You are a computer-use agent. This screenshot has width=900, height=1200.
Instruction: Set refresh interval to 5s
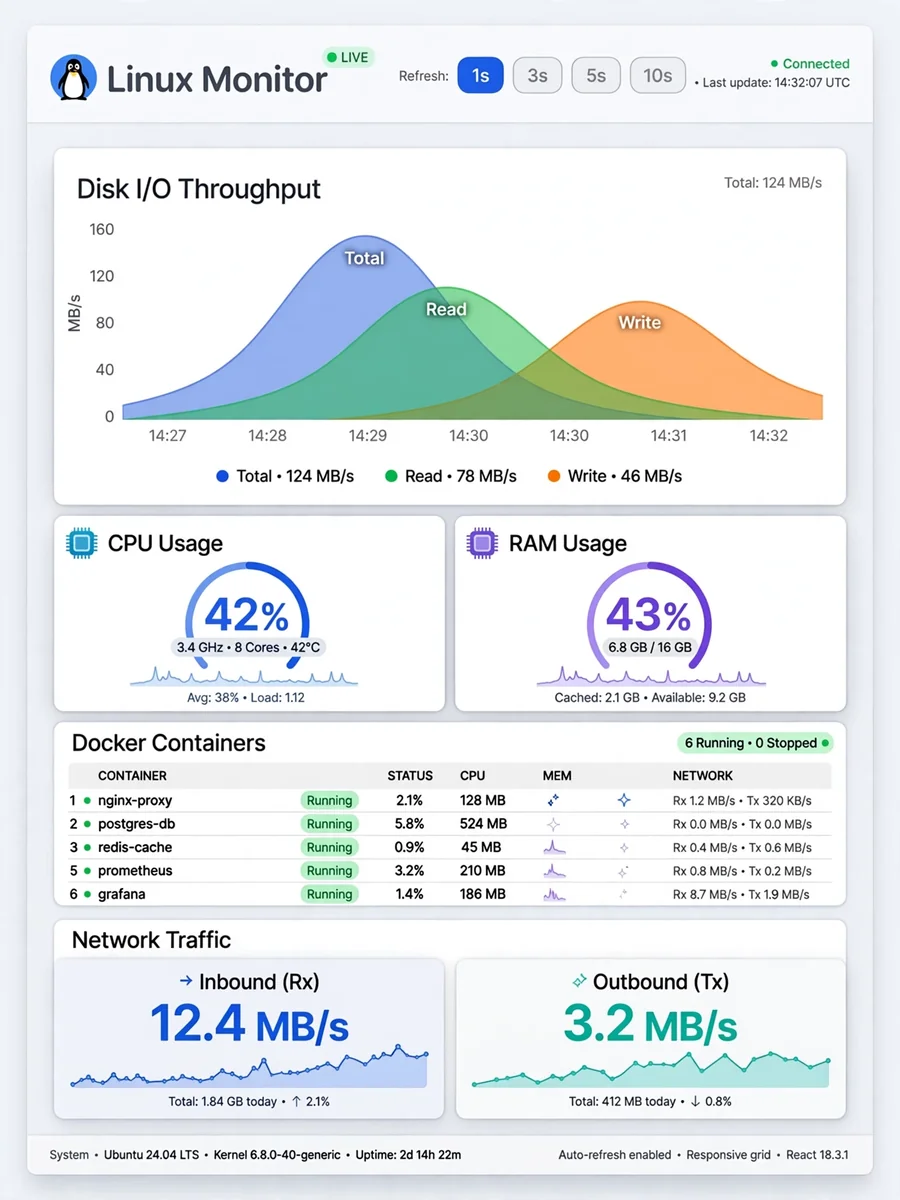pos(596,75)
